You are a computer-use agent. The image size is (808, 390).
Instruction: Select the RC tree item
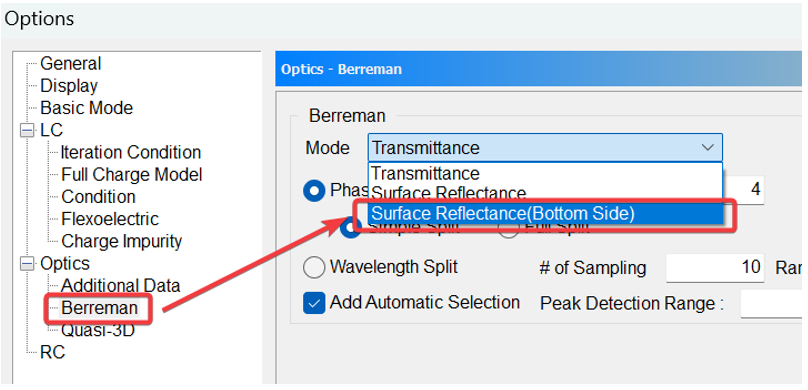tap(53, 352)
